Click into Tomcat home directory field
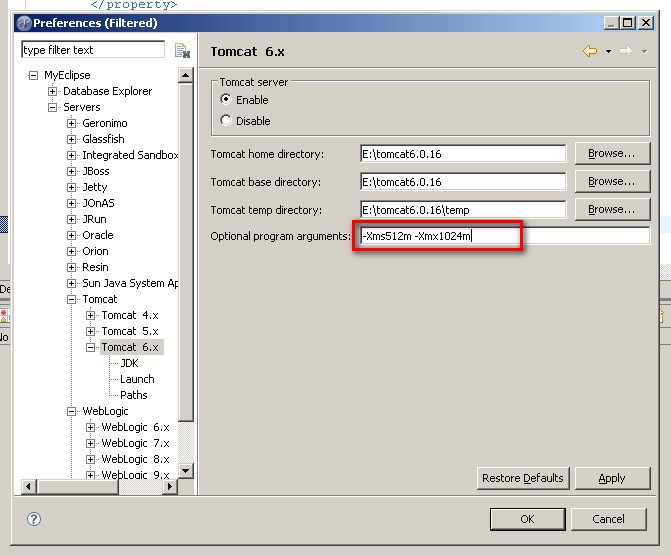Screen dimensions: 671x556 tap(463, 154)
